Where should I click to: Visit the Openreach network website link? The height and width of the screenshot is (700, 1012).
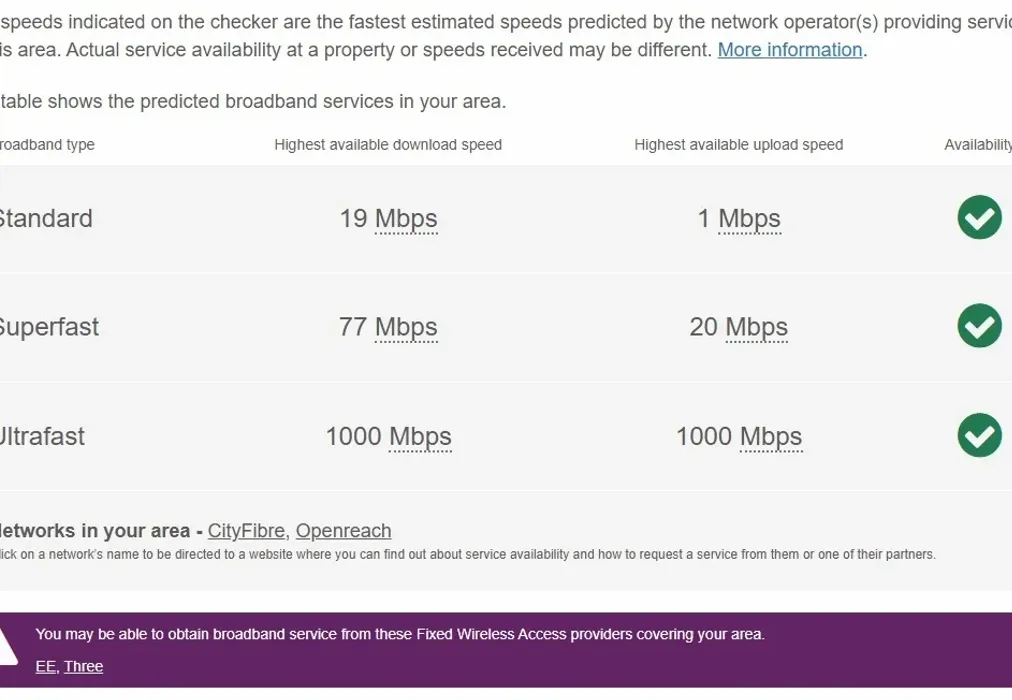343,530
